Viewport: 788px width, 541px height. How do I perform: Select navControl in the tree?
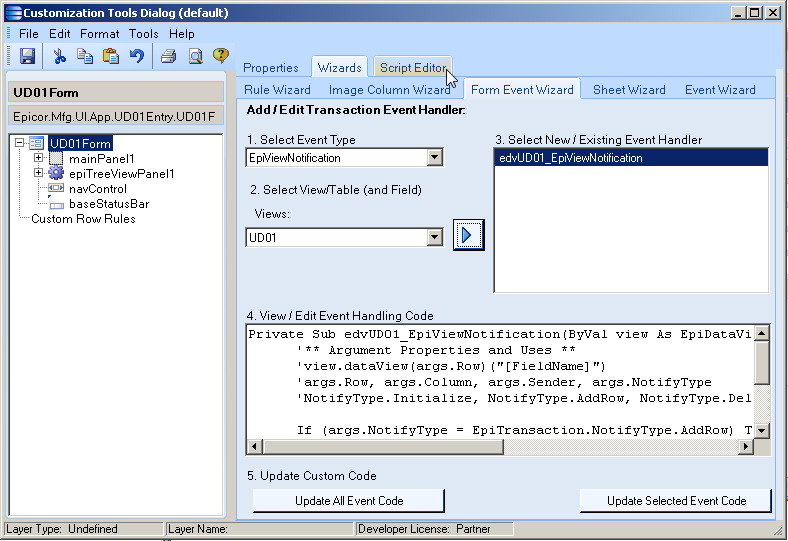pyautogui.click(x=97, y=189)
